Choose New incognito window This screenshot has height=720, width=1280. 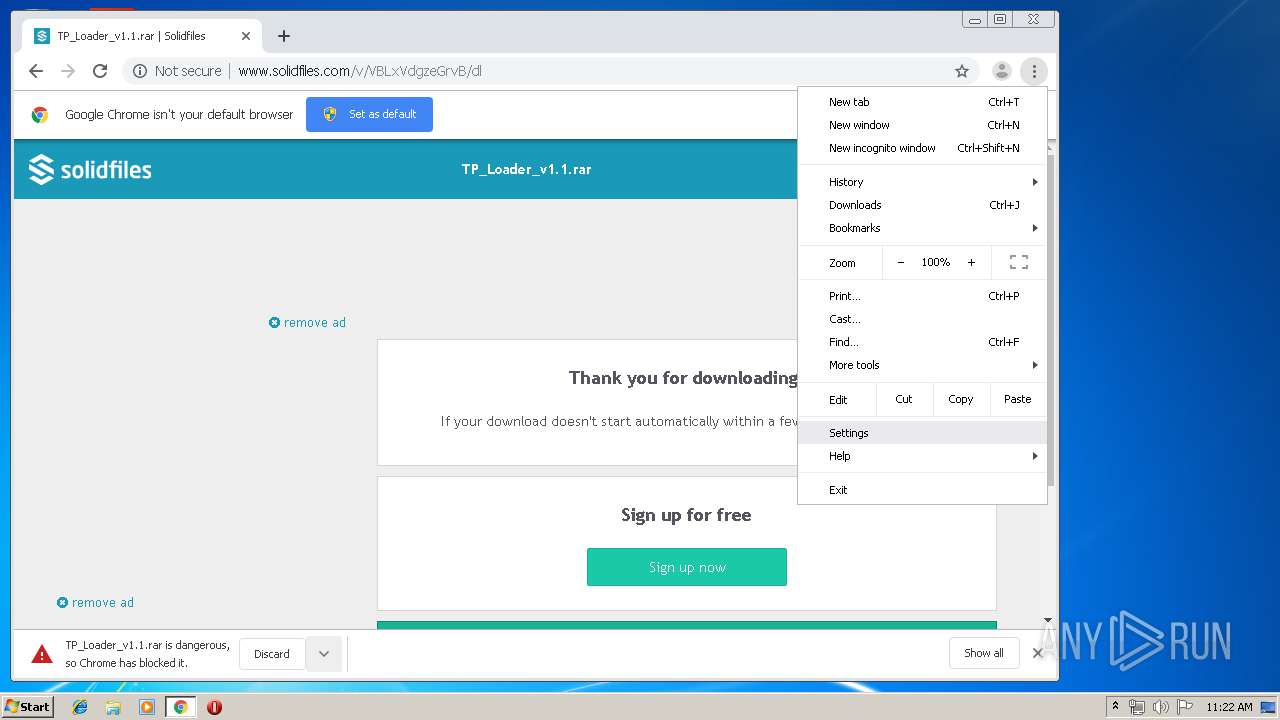[x=922, y=148]
